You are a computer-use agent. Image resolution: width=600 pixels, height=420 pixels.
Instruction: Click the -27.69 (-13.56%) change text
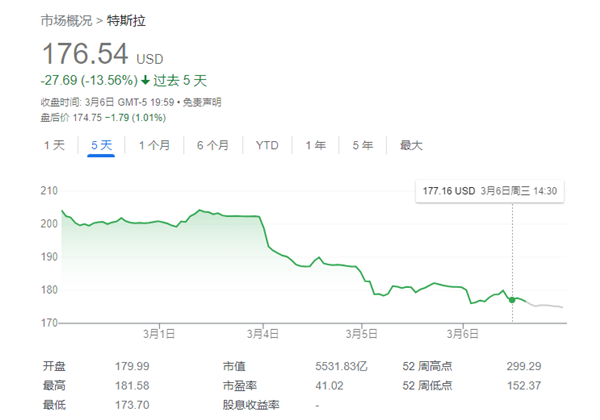point(89,80)
